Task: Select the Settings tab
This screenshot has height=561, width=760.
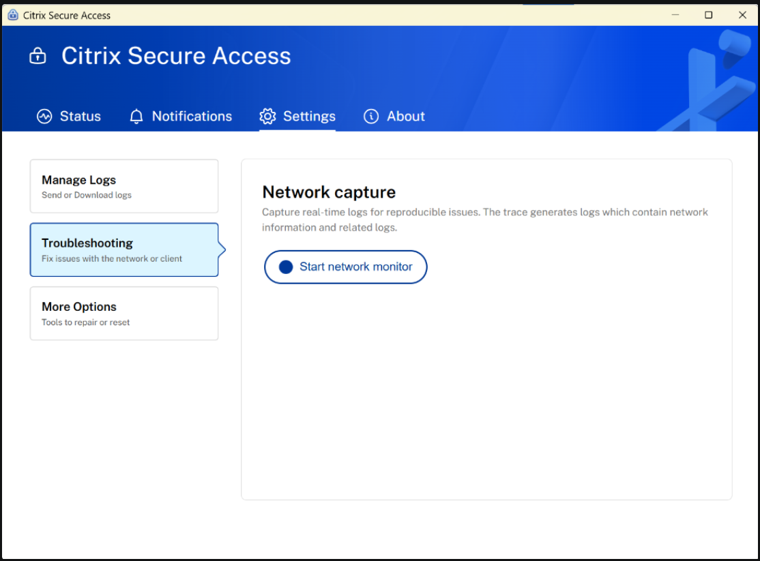Action: (x=297, y=116)
